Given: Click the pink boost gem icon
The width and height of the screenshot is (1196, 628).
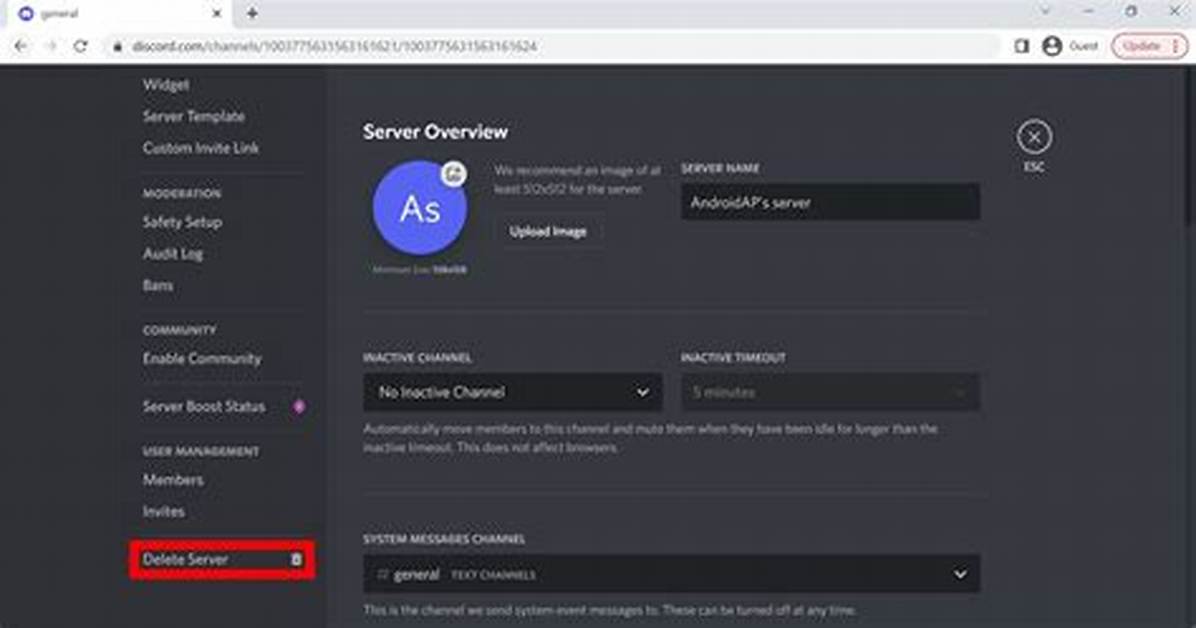Looking at the screenshot, I should coord(299,407).
